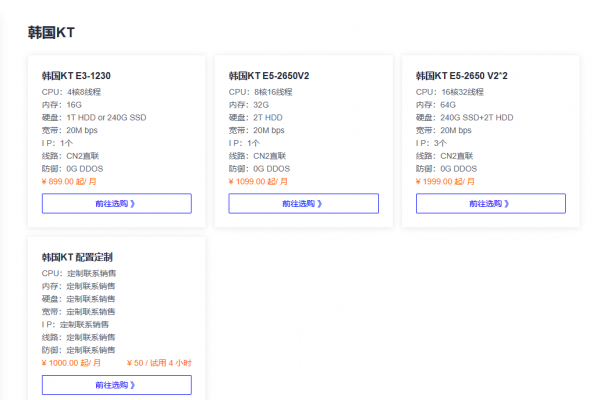Select 硬盘: 240G SSD+2T HDD line
This screenshot has width=600, height=400.
(465, 118)
